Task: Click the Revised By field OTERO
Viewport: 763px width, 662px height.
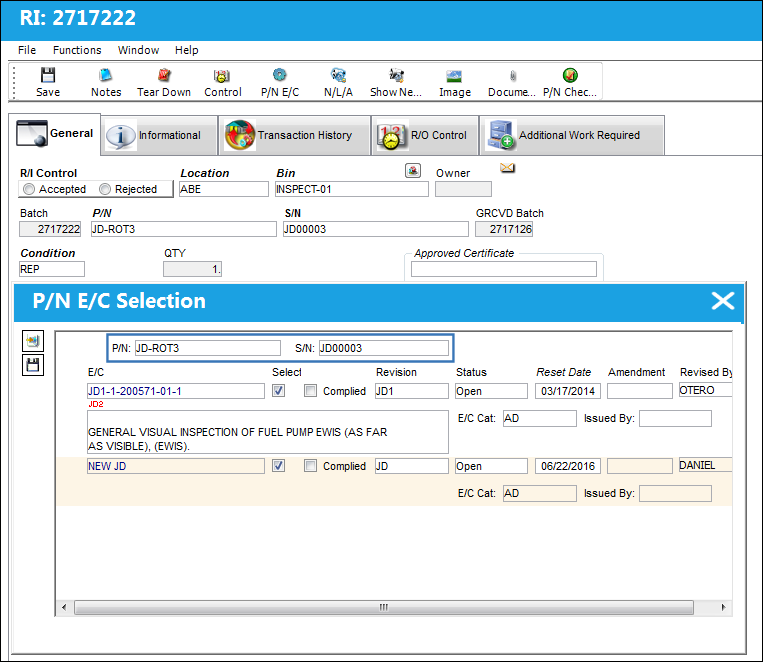Action: [706, 390]
